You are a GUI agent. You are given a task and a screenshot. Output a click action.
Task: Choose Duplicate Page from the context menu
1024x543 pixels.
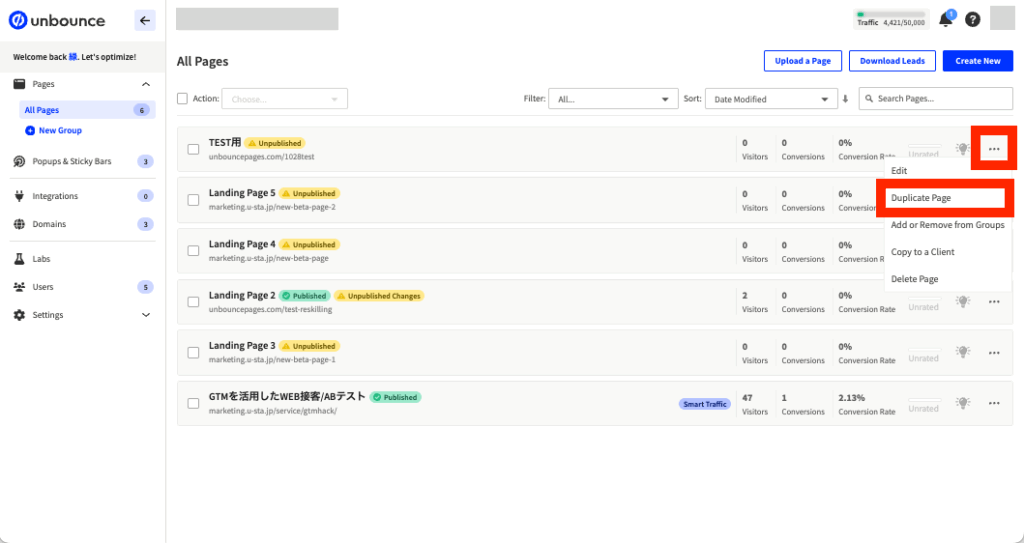pos(945,198)
